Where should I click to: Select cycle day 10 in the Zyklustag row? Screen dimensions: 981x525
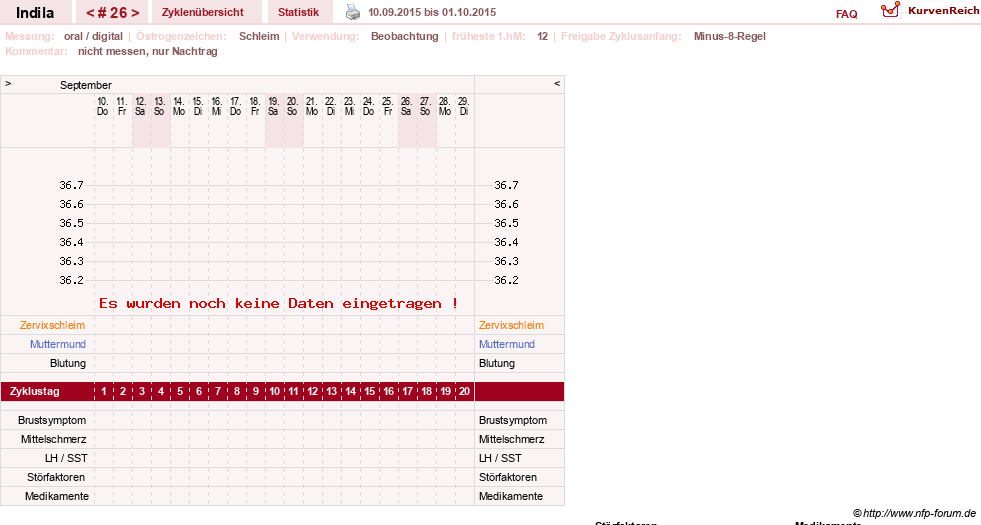pos(275,391)
